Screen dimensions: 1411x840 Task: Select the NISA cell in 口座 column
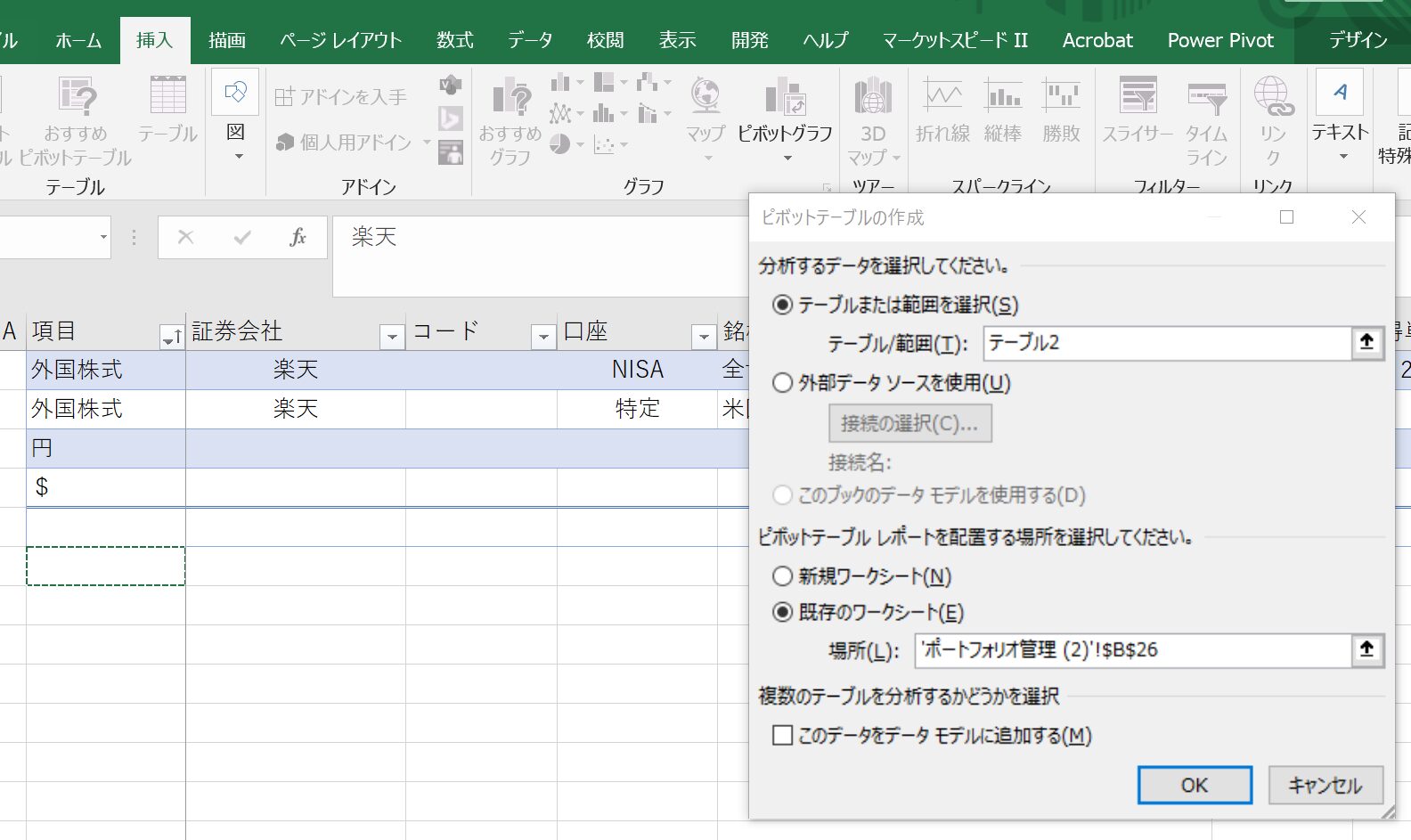coord(637,370)
